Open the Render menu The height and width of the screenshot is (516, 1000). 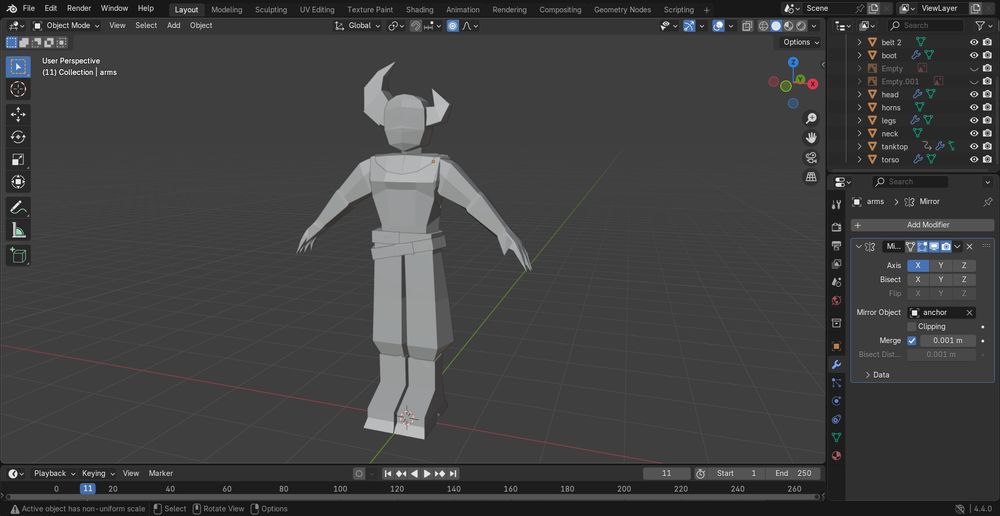tap(79, 8)
